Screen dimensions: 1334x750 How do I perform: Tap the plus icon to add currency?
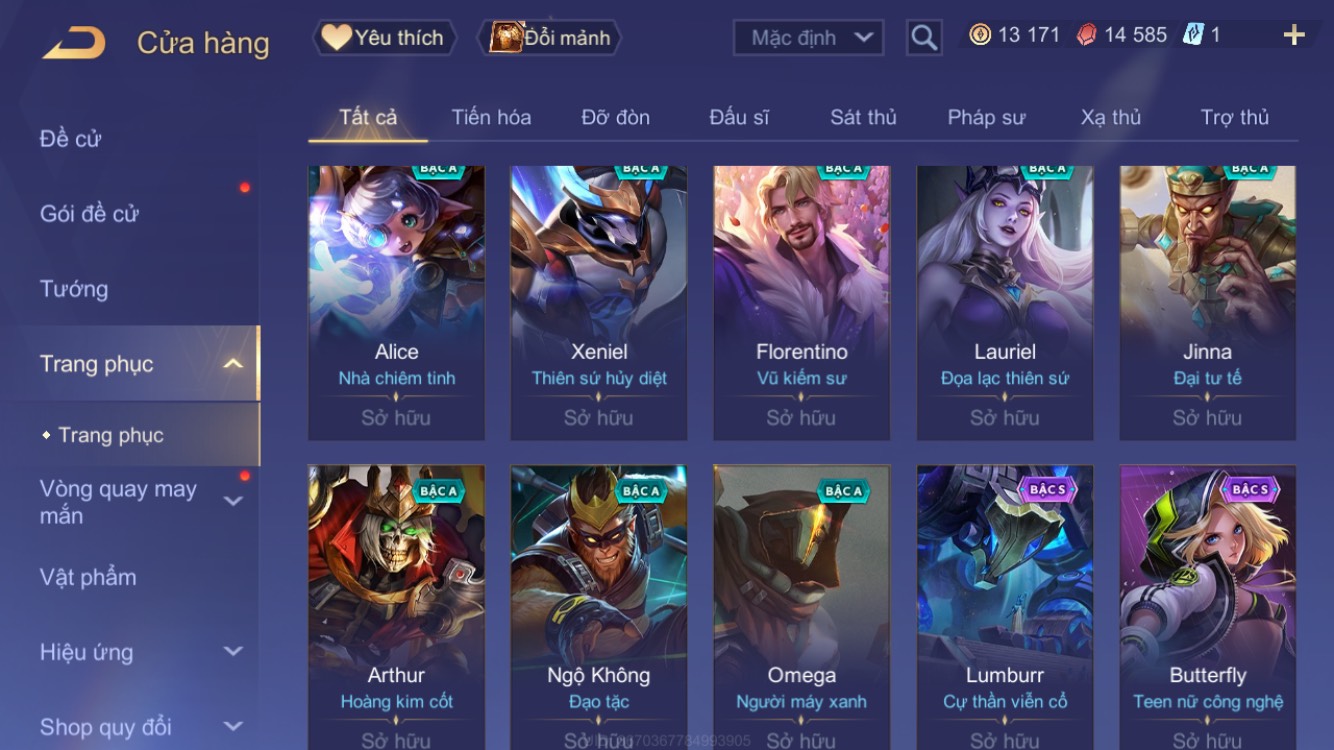(x=1294, y=35)
